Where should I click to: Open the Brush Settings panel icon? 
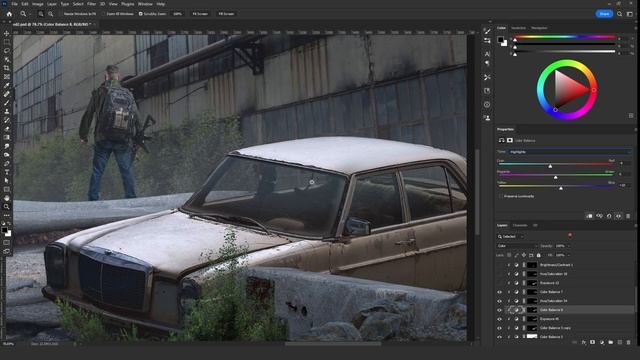click(487, 31)
